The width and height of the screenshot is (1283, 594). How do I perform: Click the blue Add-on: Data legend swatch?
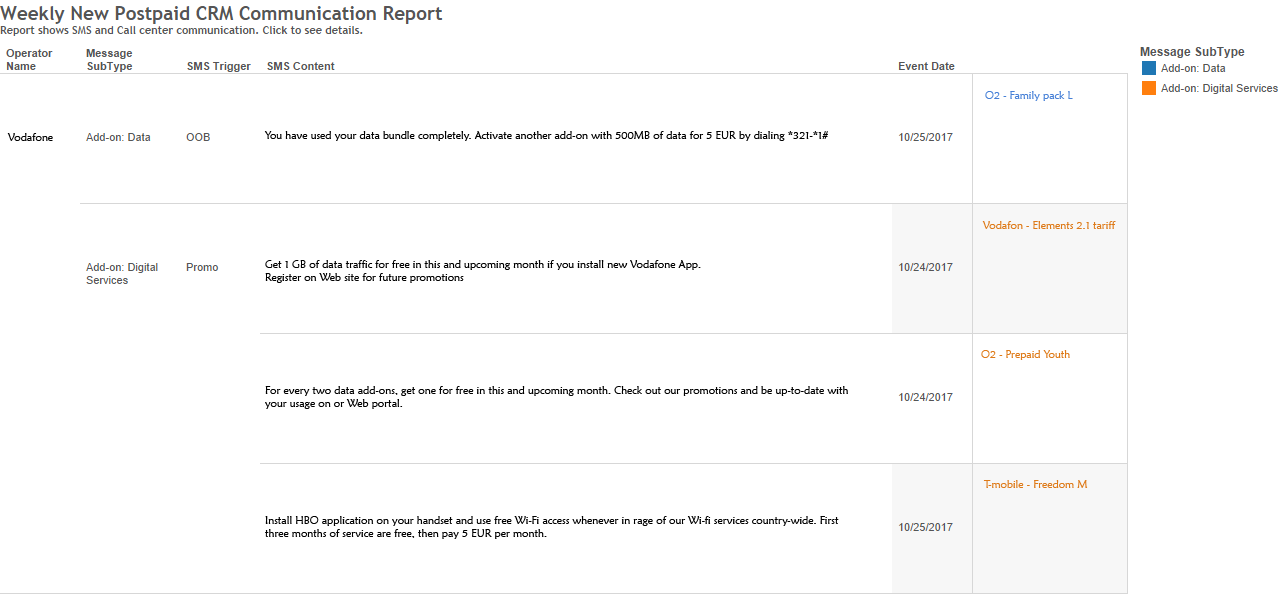point(1149,68)
